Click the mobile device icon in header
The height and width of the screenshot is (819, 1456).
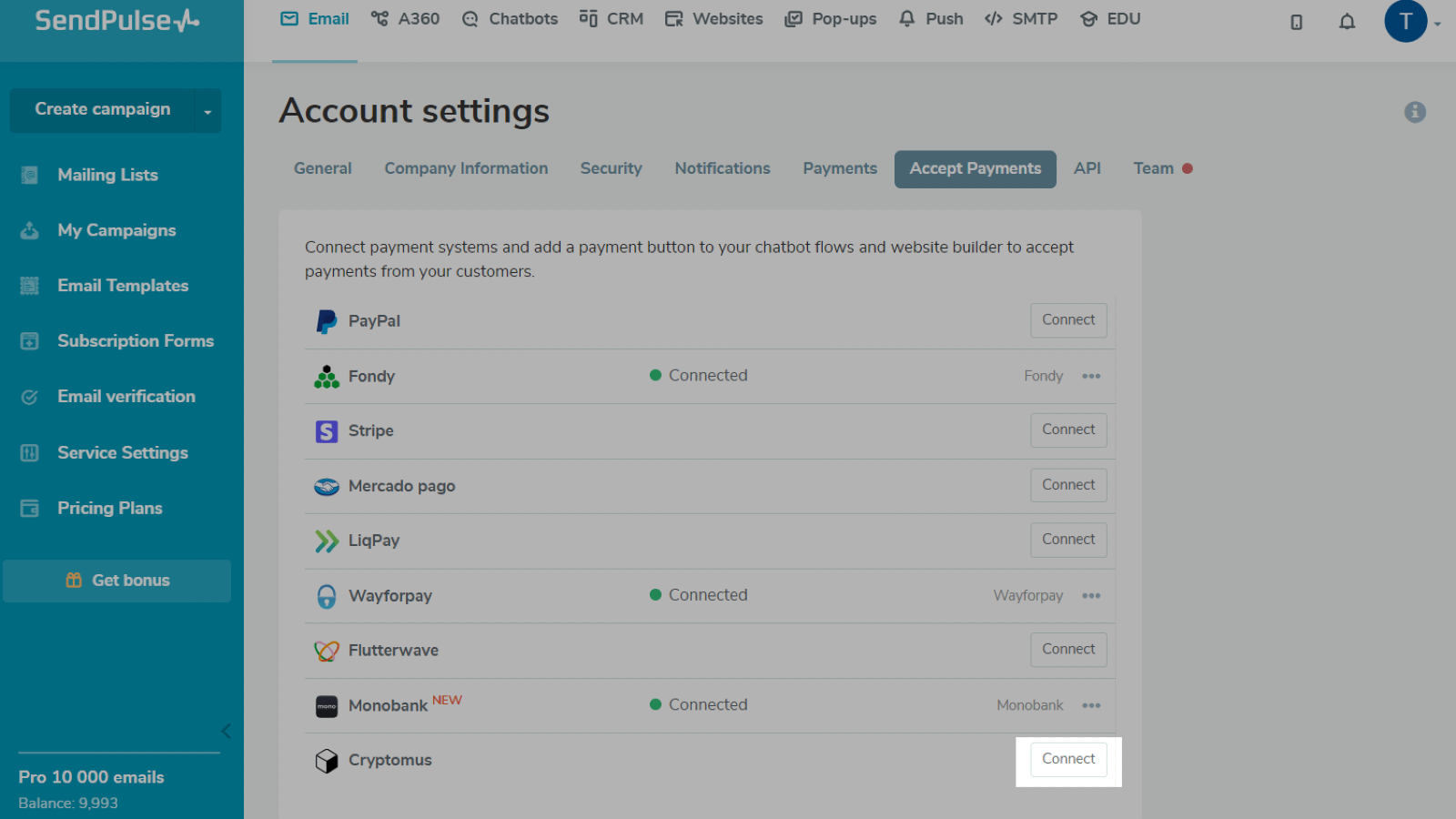tap(1296, 22)
